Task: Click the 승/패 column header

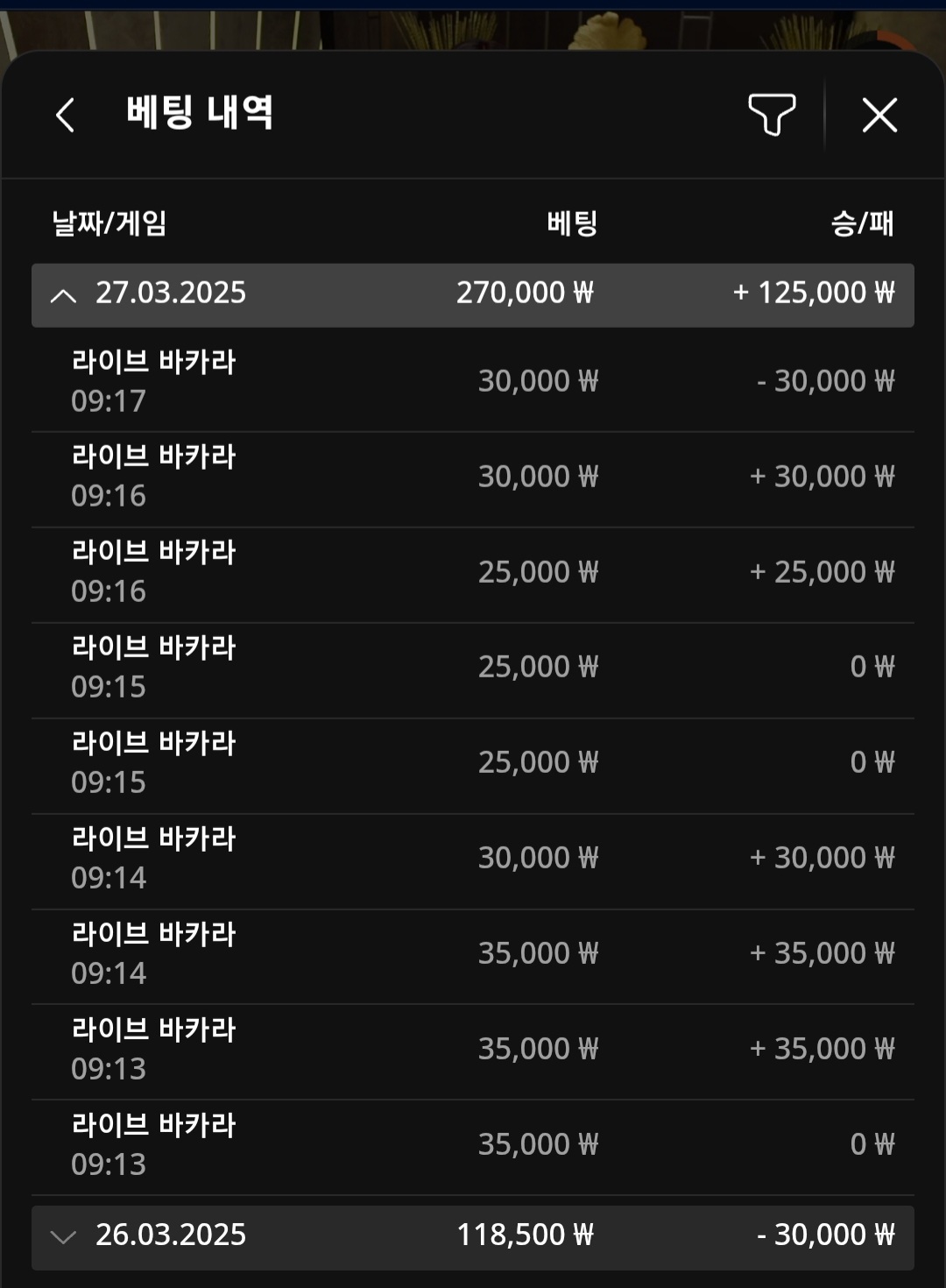Action: pyautogui.click(x=862, y=223)
